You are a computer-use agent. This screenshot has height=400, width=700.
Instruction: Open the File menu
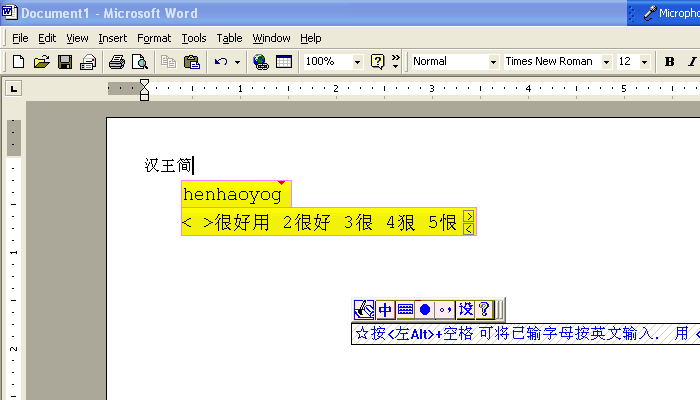coord(20,38)
